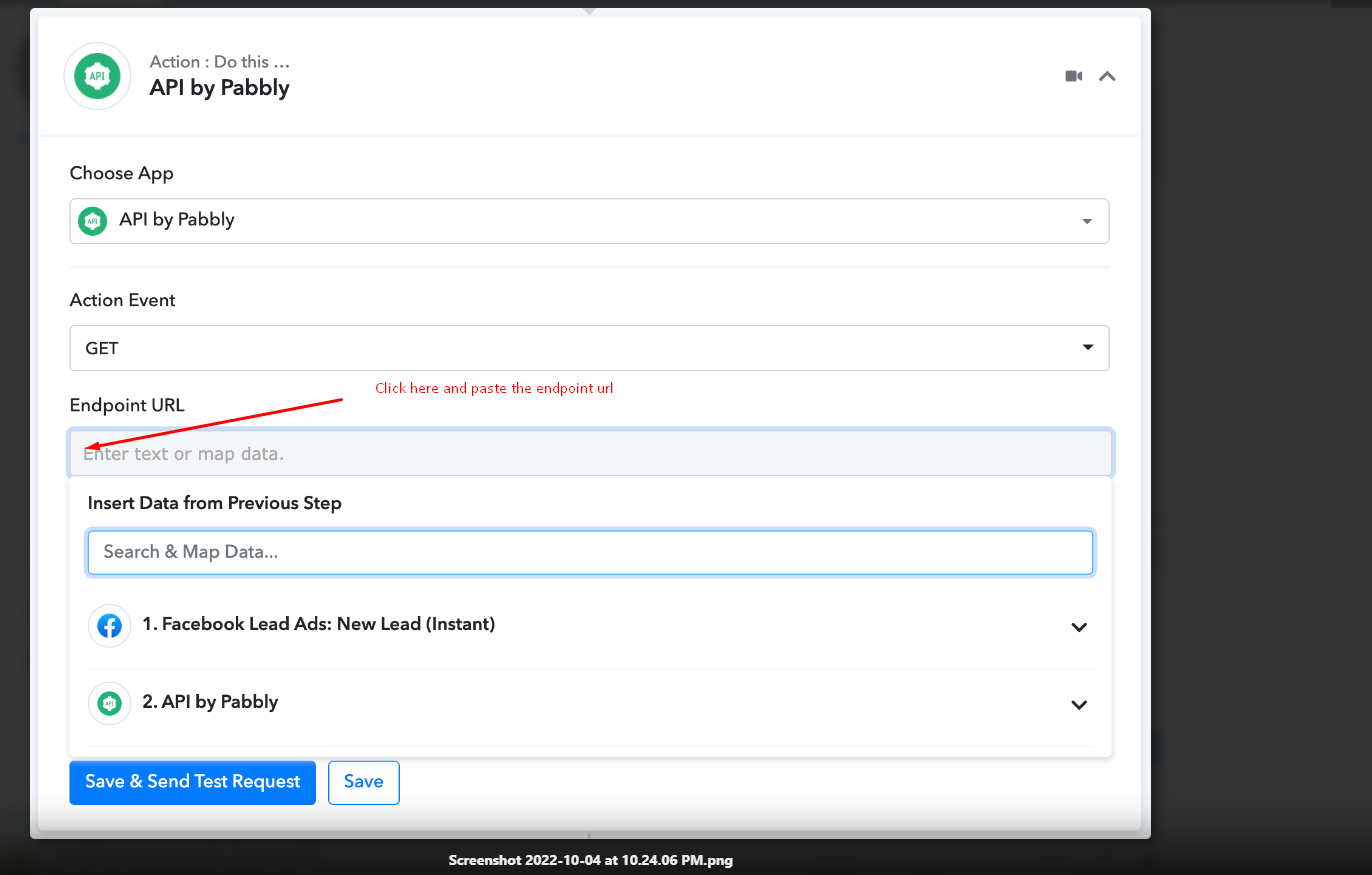1372x875 pixels.
Task: Click the Insert Data from Previous Step heading
Action: tap(215, 503)
